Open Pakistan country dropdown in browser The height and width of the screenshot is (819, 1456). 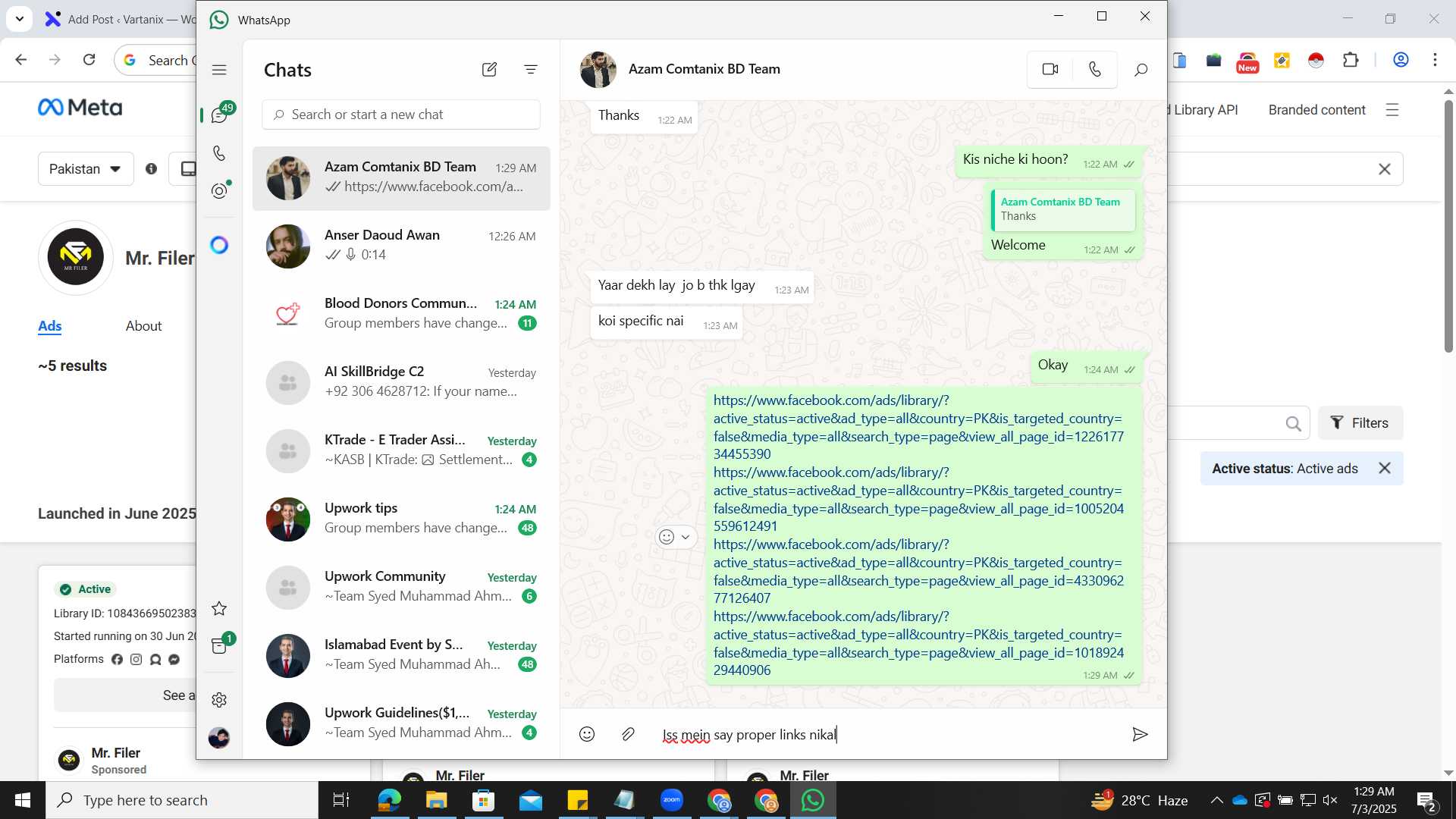tap(86, 168)
